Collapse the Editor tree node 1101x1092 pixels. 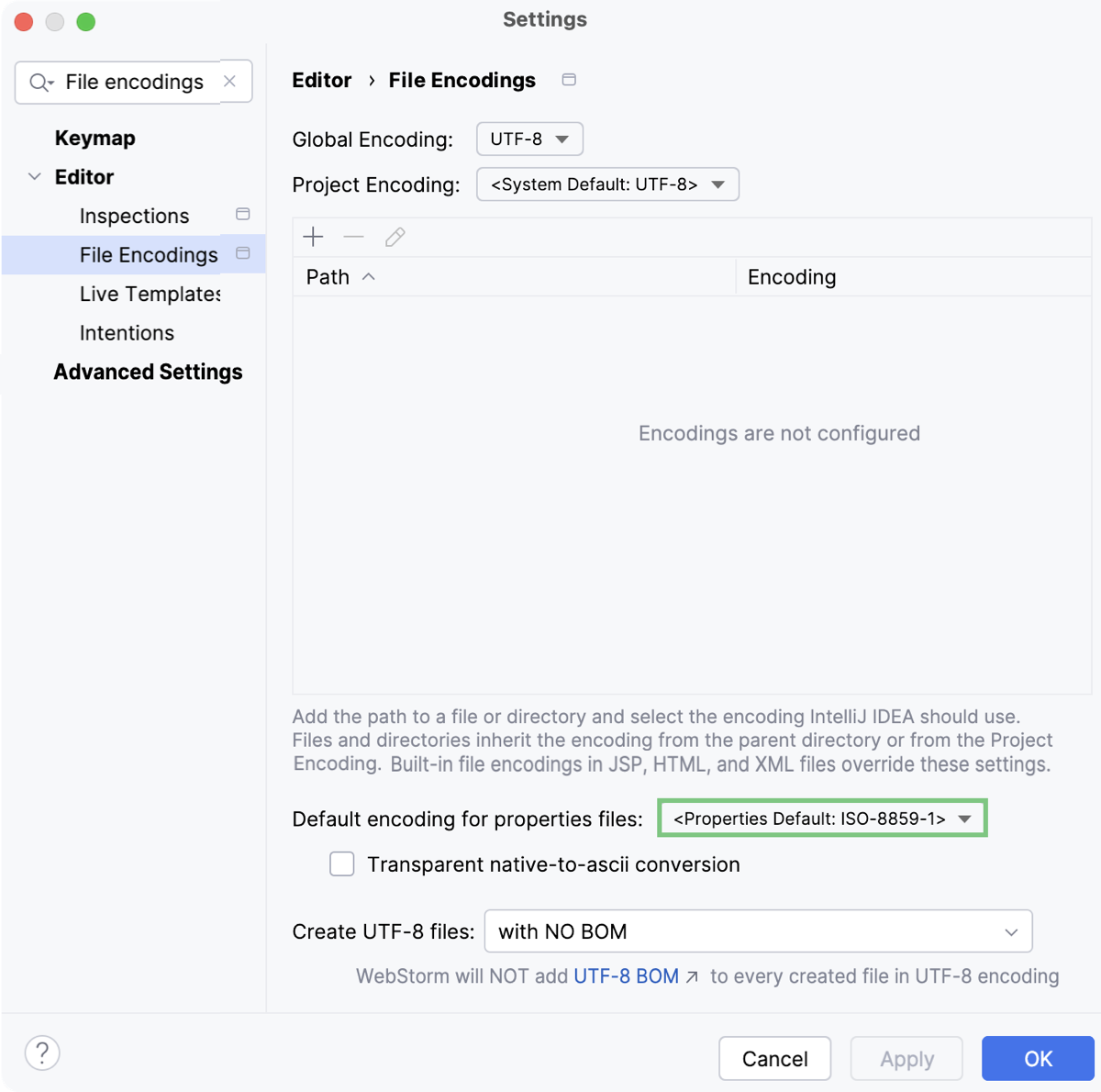pyautogui.click(x=35, y=176)
